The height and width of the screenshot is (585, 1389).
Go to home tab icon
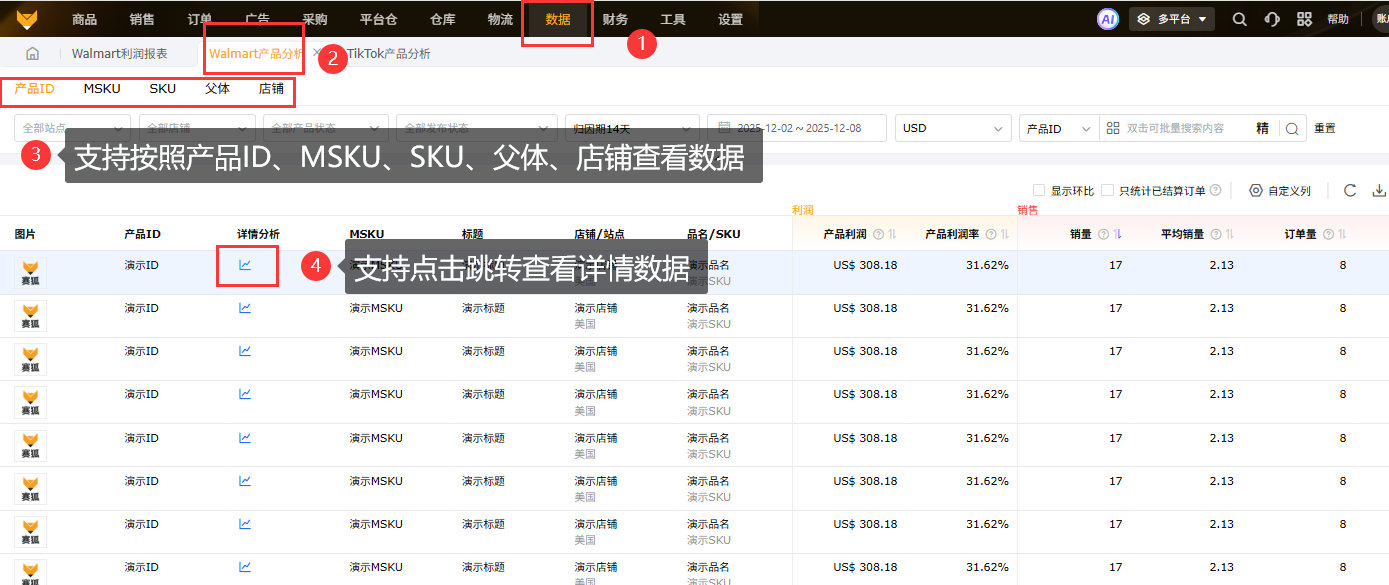click(x=33, y=54)
